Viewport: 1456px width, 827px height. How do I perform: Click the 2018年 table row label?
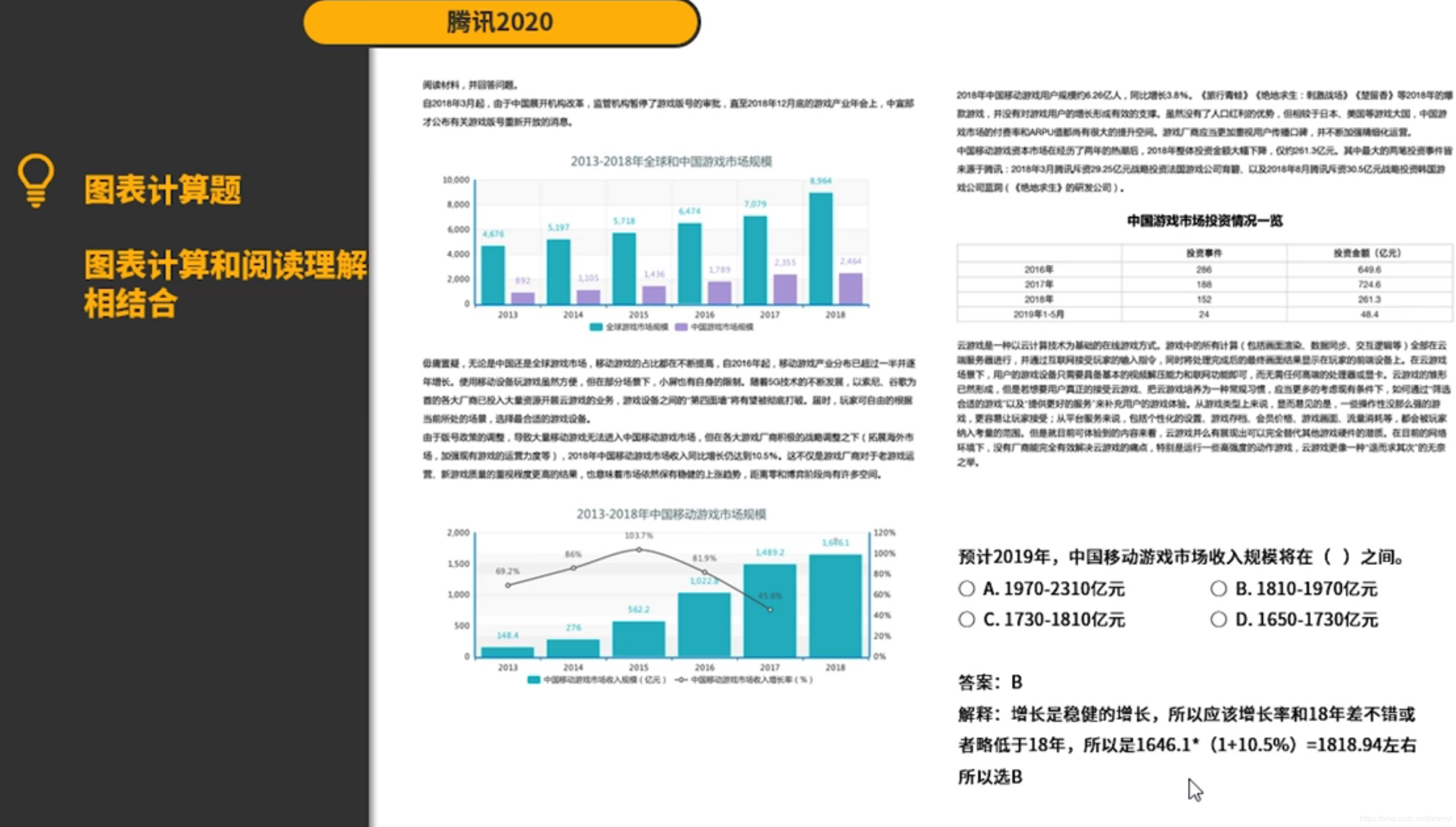[x=1039, y=299]
